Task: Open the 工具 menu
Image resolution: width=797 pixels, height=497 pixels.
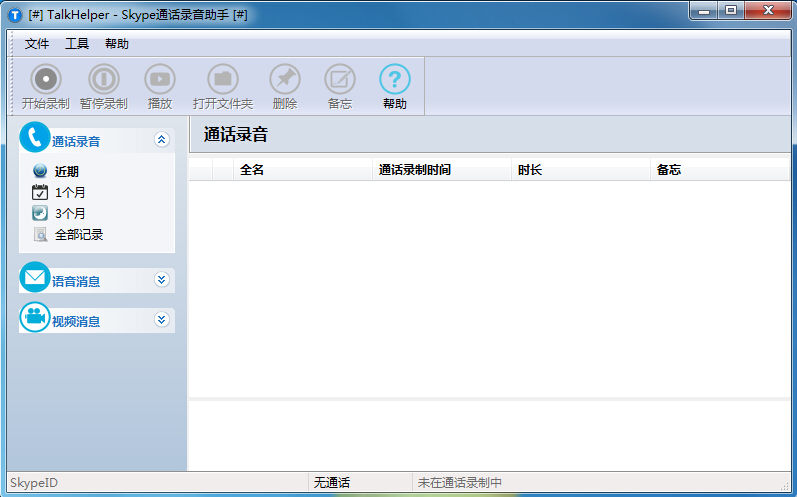Action: coord(77,44)
